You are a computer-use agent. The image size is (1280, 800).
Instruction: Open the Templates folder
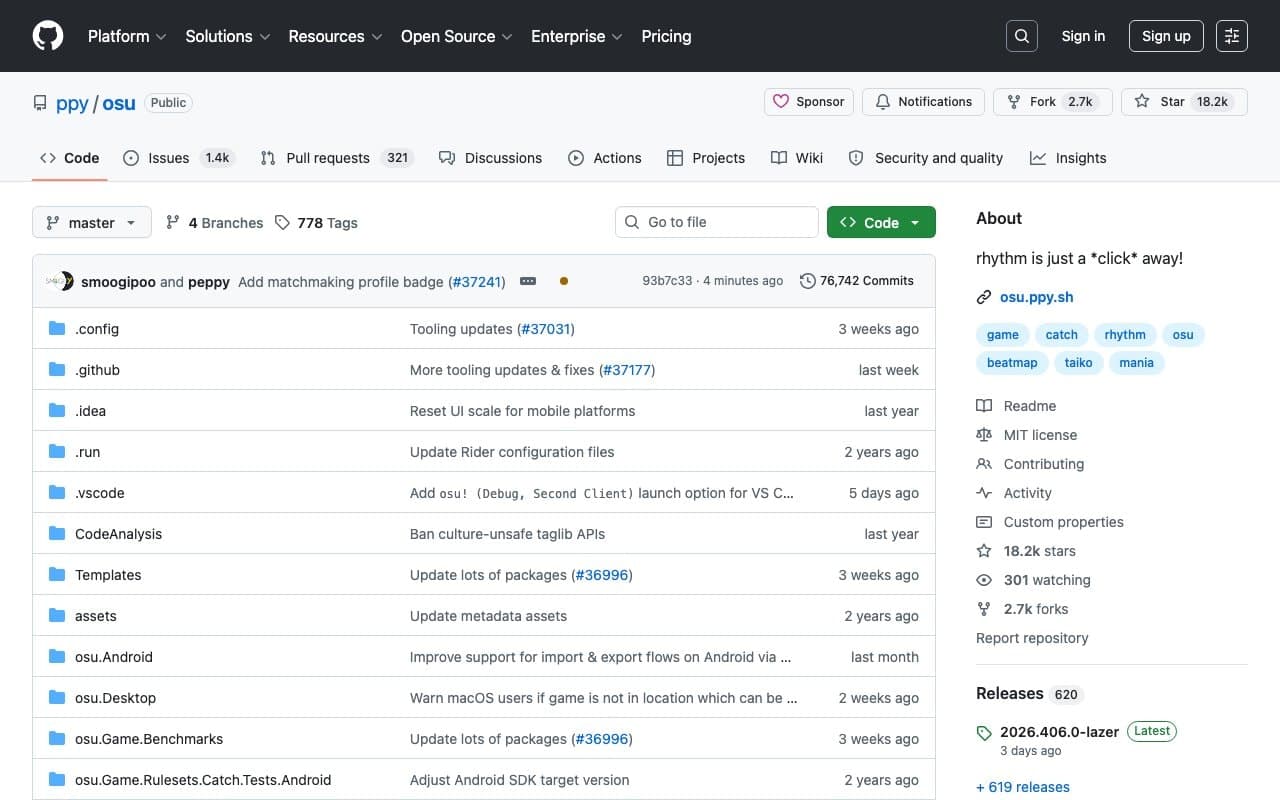[x=108, y=575]
